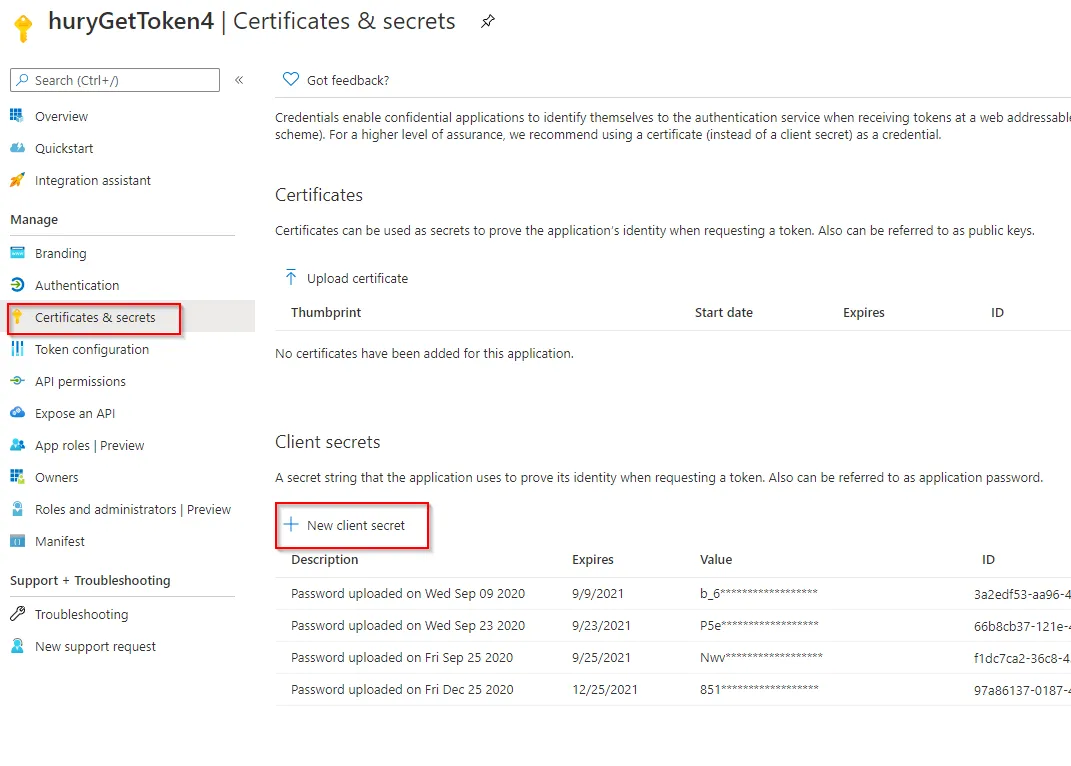Click the Integration assistant rocket icon
The height and width of the screenshot is (766, 1071).
17,180
